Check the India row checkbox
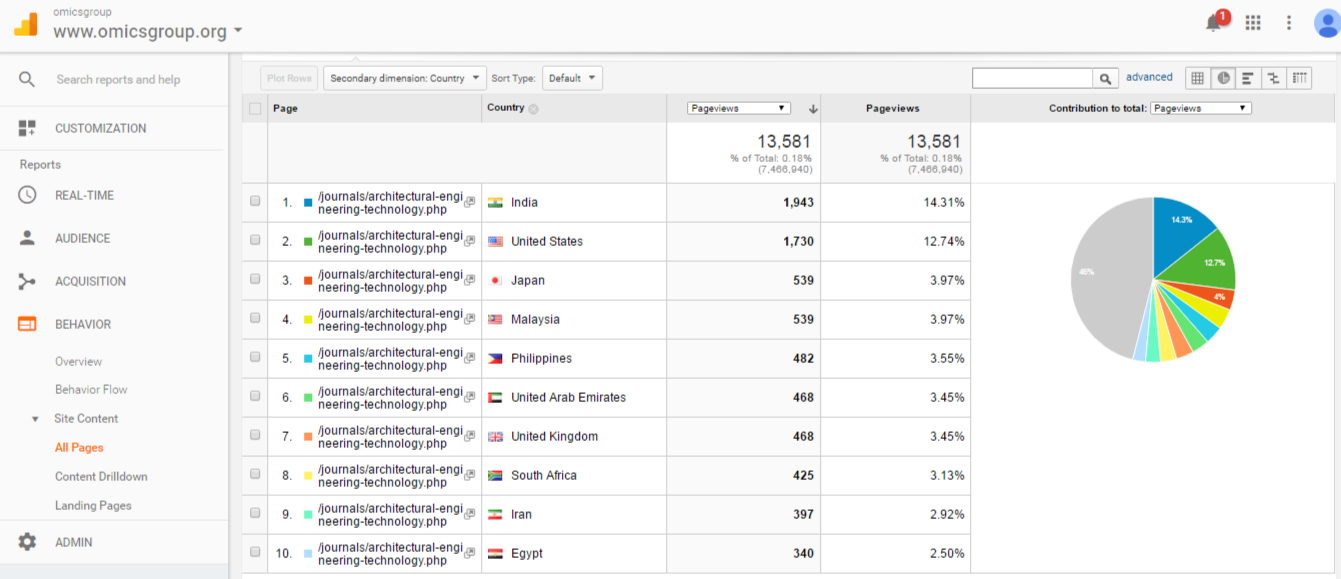The height and width of the screenshot is (579, 1341). coord(255,201)
